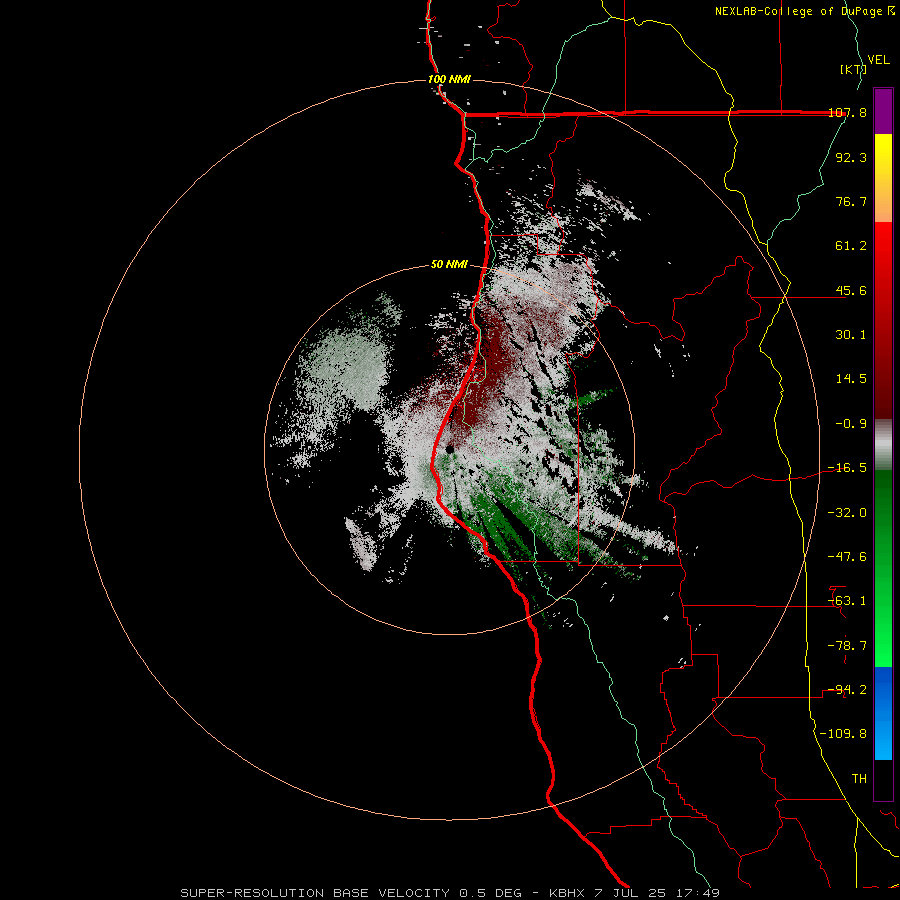900x900 pixels.
Task: Select the 76.7 legend value
Action: 851,201
